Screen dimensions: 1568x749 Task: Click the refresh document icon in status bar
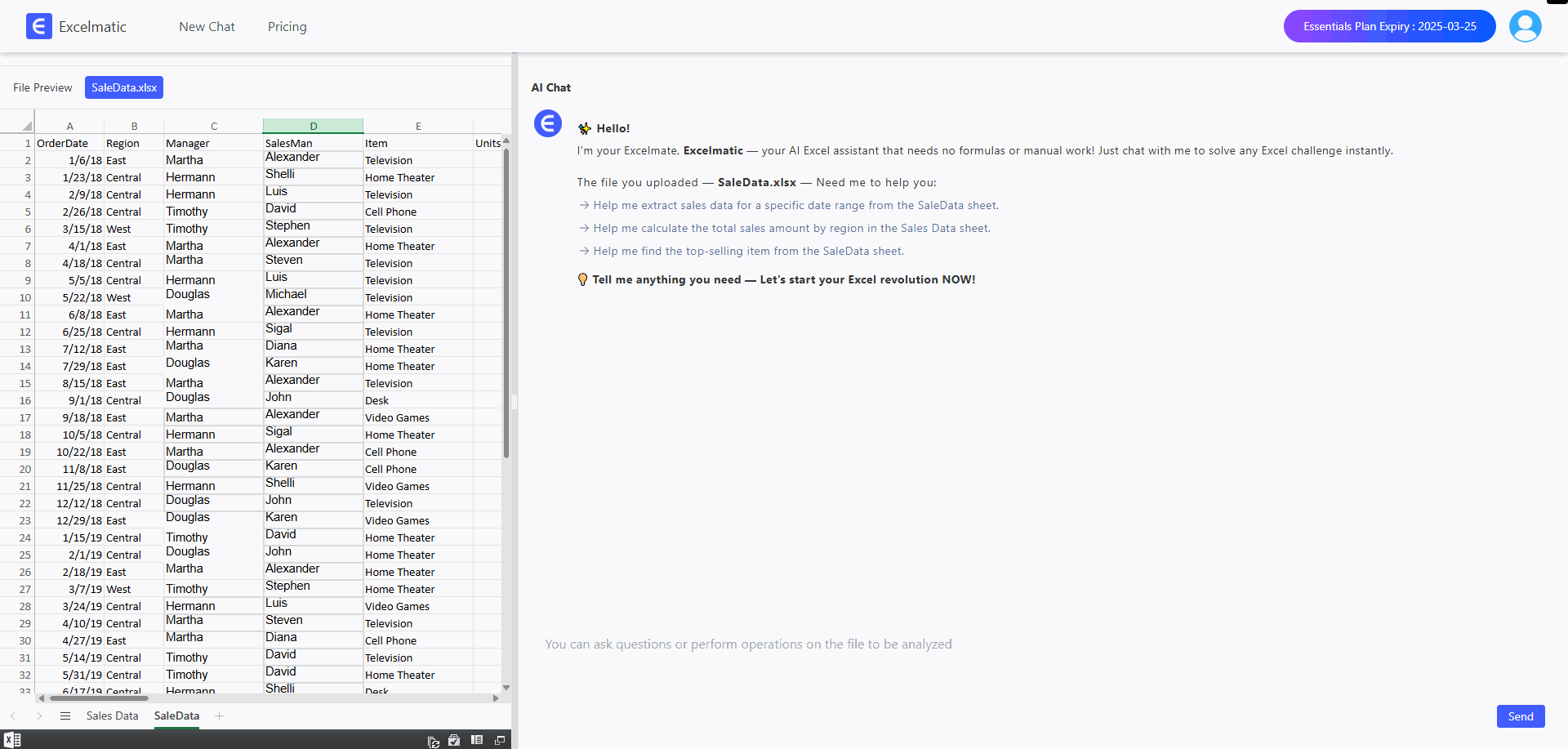pos(433,741)
